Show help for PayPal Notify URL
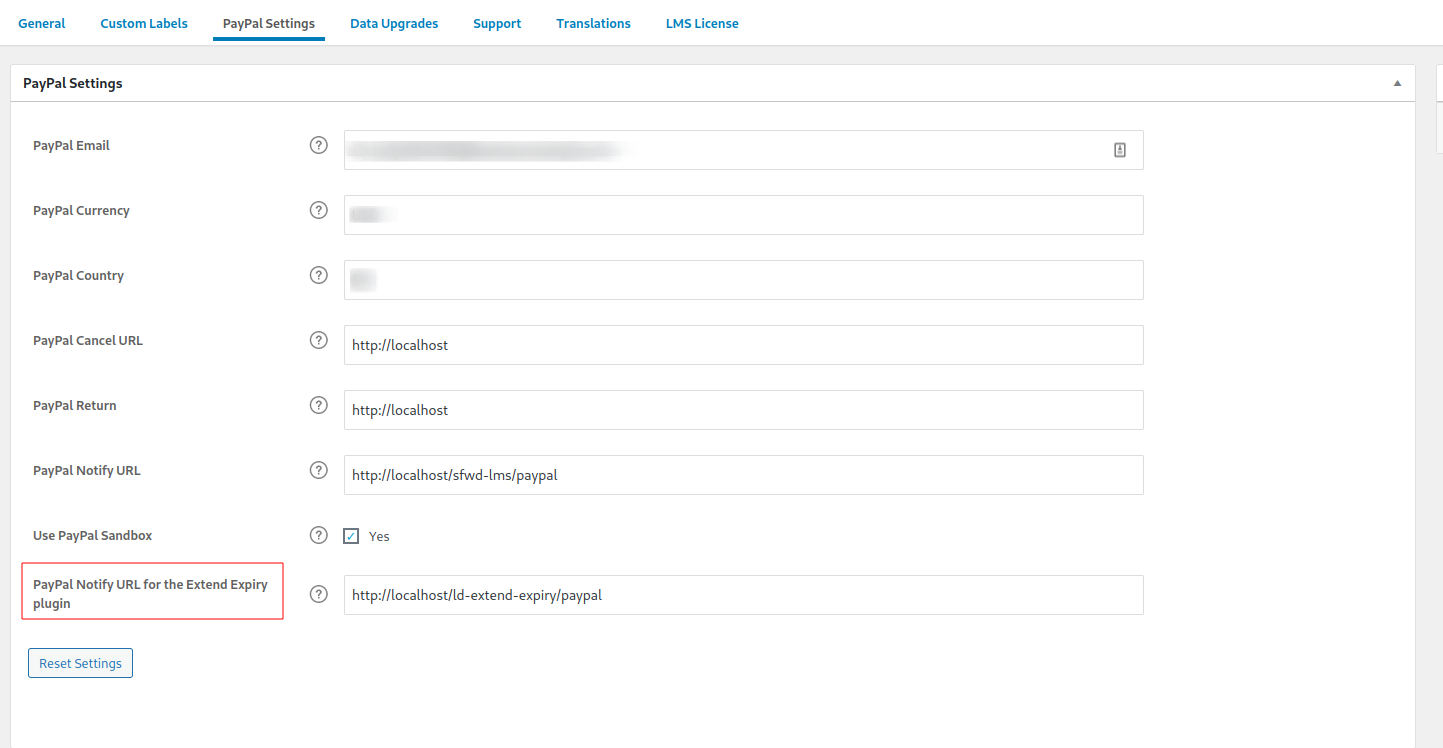 pos(319,470)
